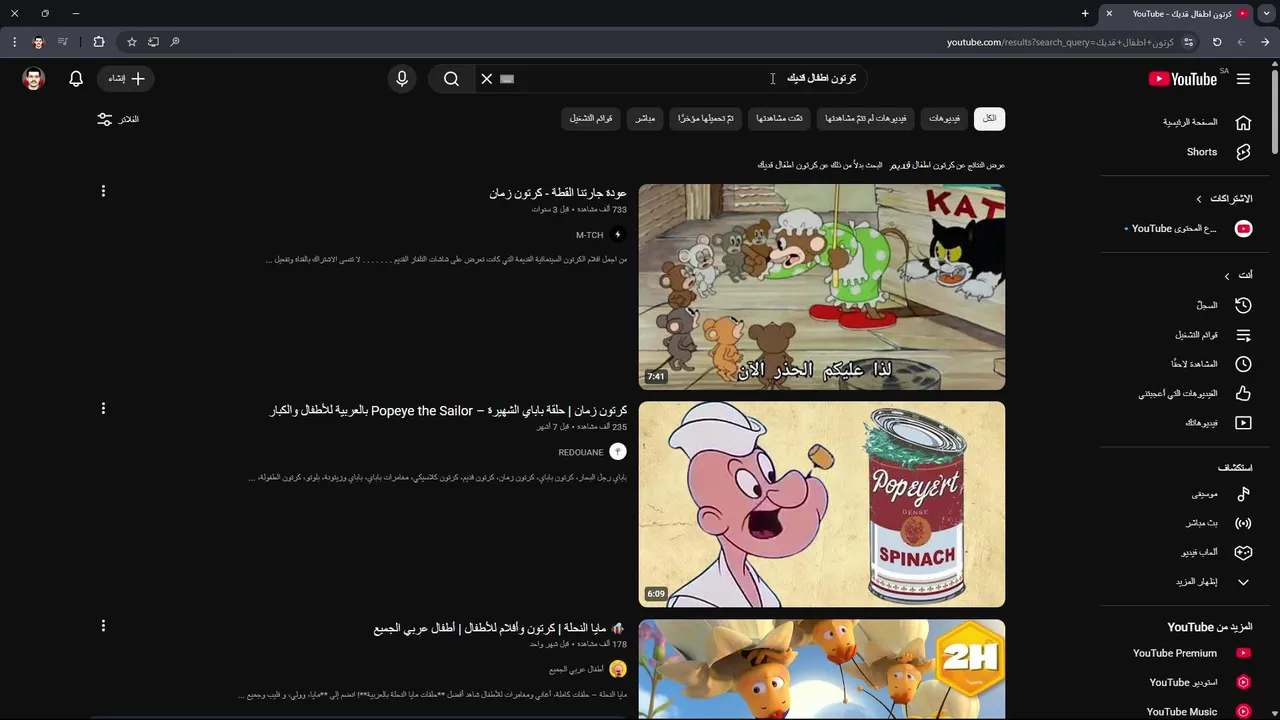Visit the M-TCH channel
This screenshot has height=720, width=1280.
pos(590,235)
